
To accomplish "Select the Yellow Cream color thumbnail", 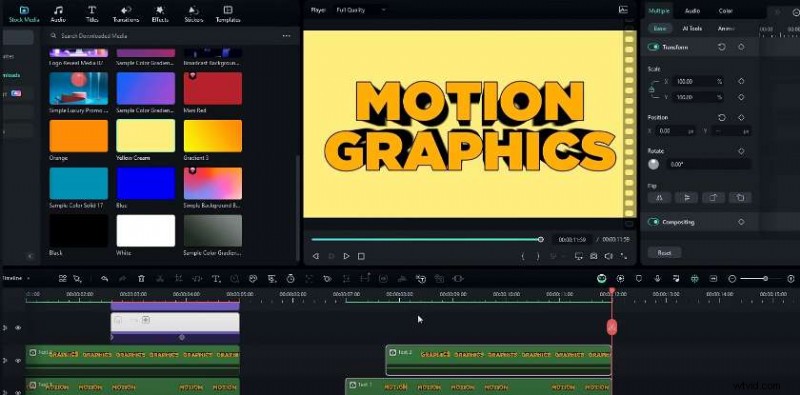I will point(146,136).
